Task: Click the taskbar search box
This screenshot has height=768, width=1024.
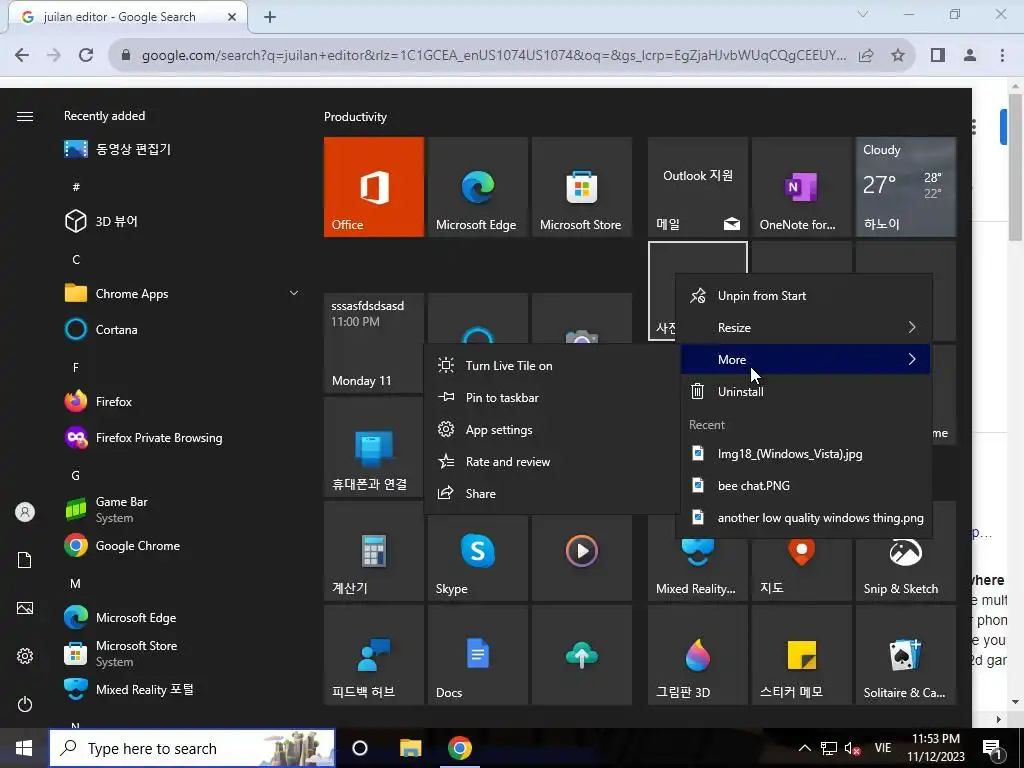Action: pyautogui.click(x=192, y=748)
